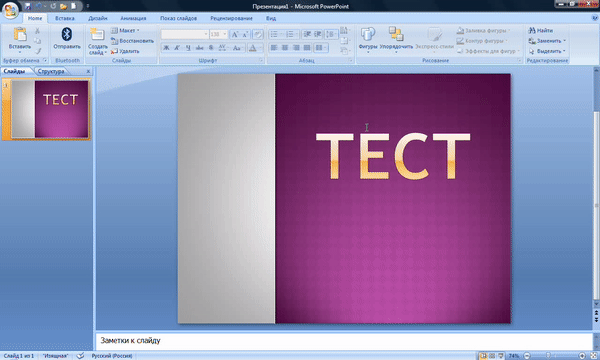The width and height of the screenshot is (600, 360).
Task: Click the Русский (Россия) language indicator
Action: click(112, 356)
